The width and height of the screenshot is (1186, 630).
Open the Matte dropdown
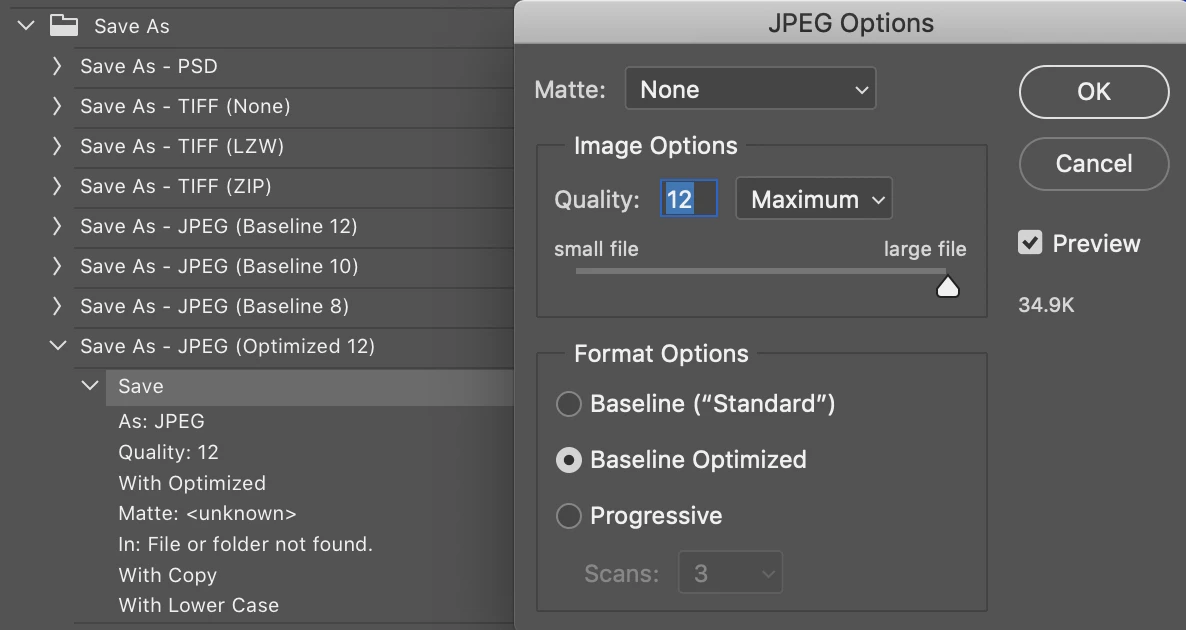(x=750, y=90)
